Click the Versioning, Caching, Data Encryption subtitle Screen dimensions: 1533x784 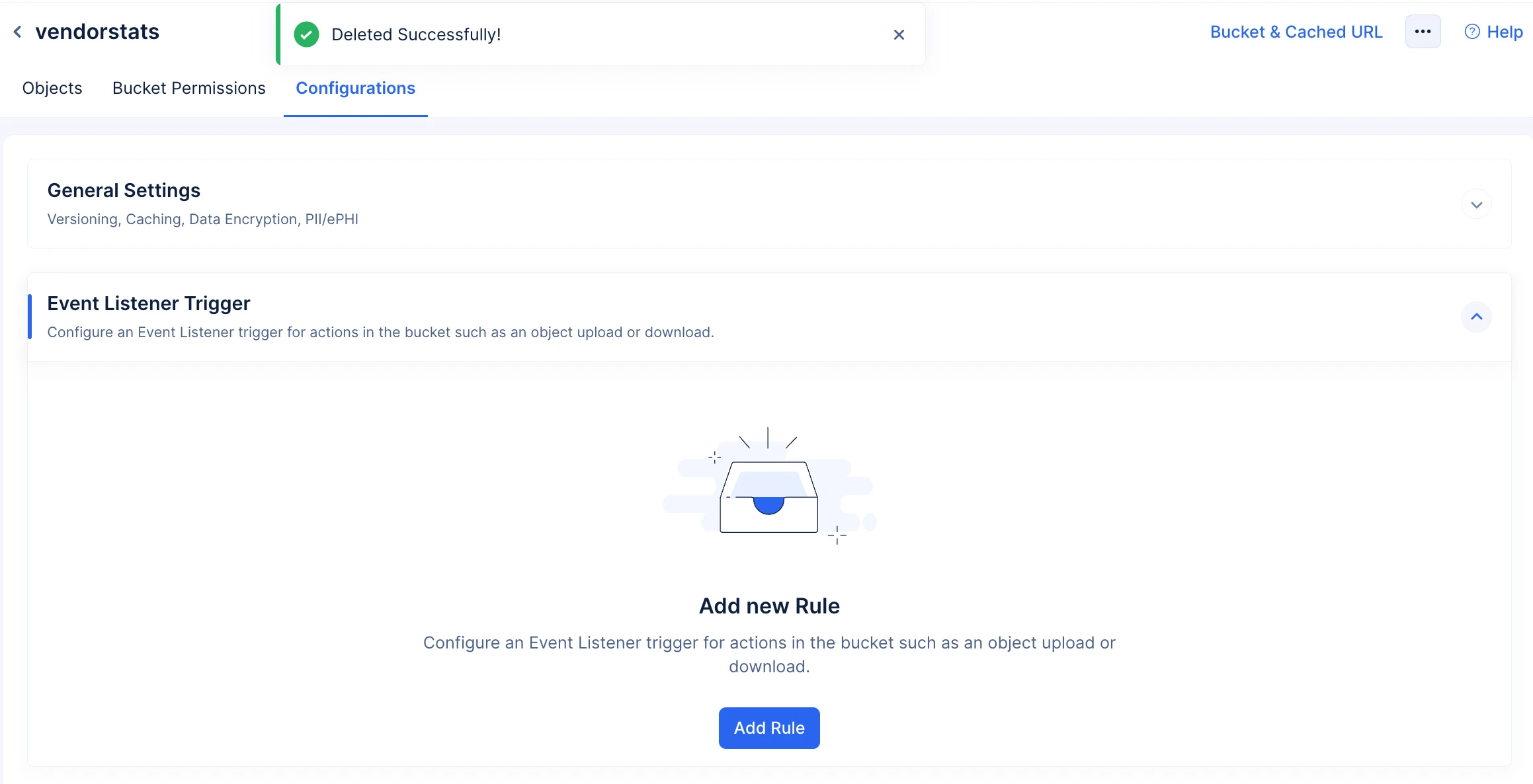pos(203,219)
